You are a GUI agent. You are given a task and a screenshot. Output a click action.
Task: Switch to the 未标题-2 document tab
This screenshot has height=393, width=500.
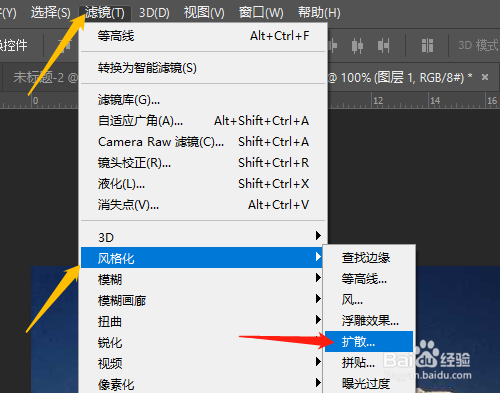(x=41, y=78)
